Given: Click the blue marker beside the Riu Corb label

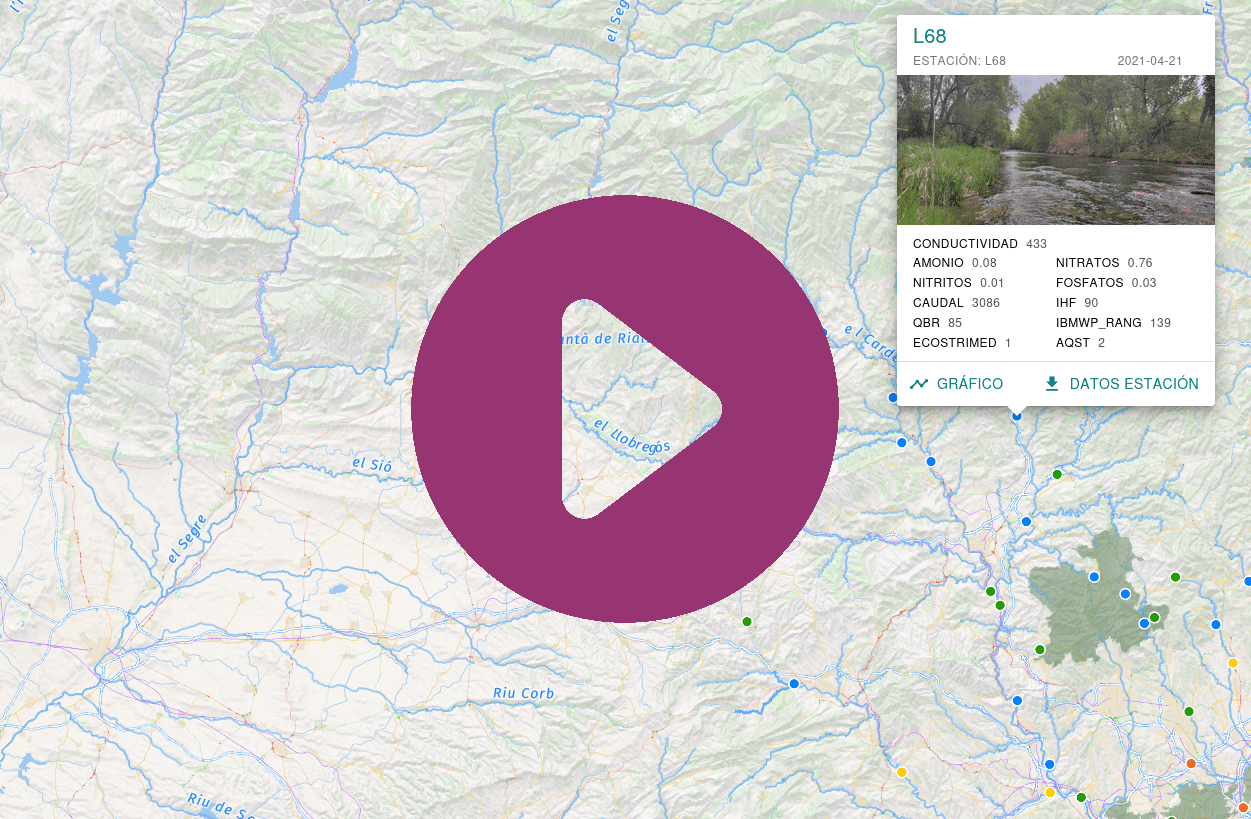Looking at the screenshot, I should (x=794, y=684).
